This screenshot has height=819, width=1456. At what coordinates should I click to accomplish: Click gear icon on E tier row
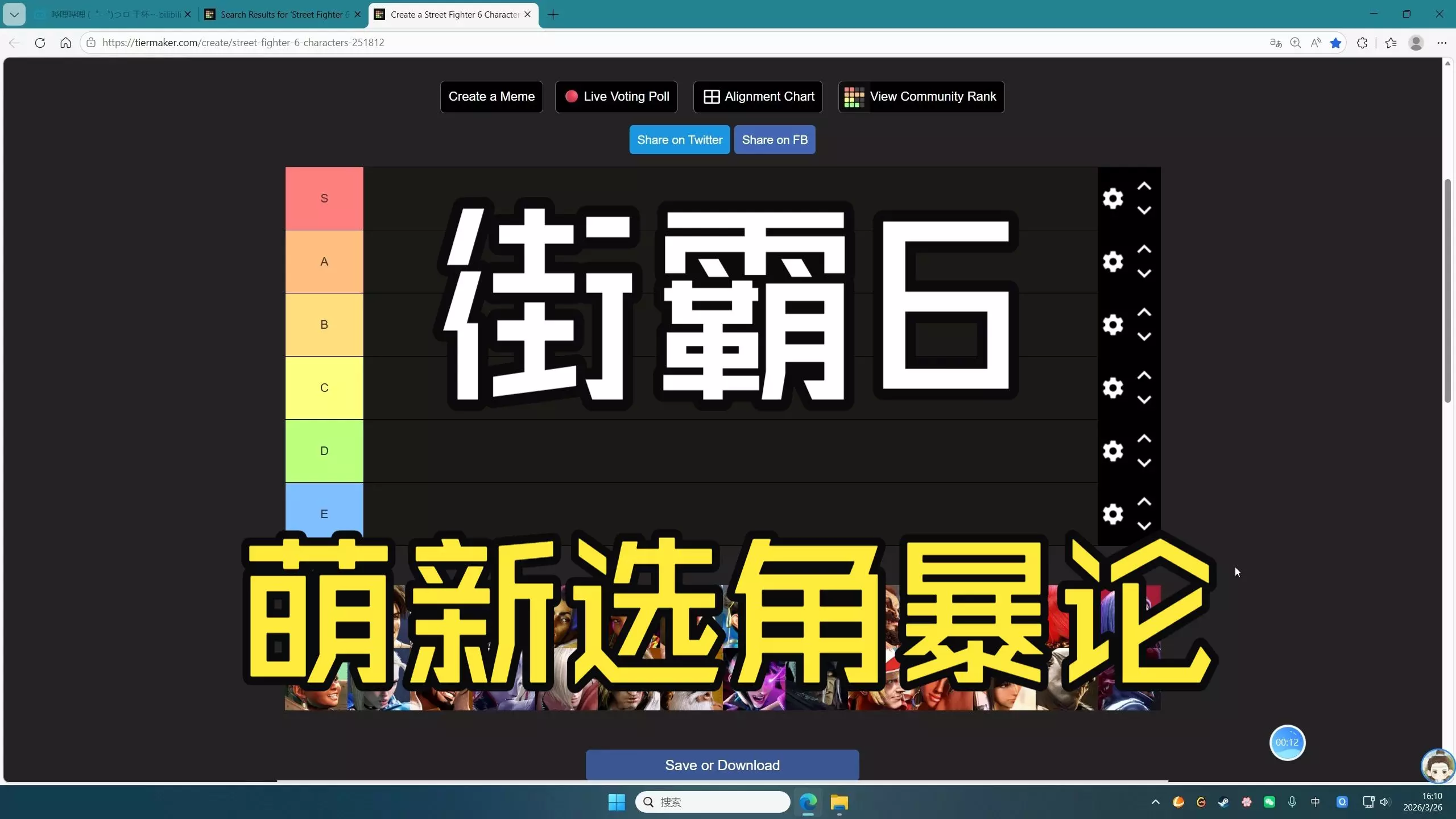tap(1112, 514)
